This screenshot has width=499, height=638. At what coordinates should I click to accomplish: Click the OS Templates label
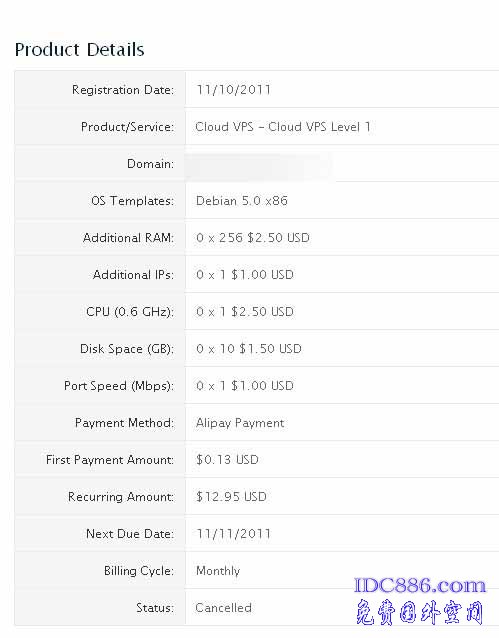pos(132,201)
